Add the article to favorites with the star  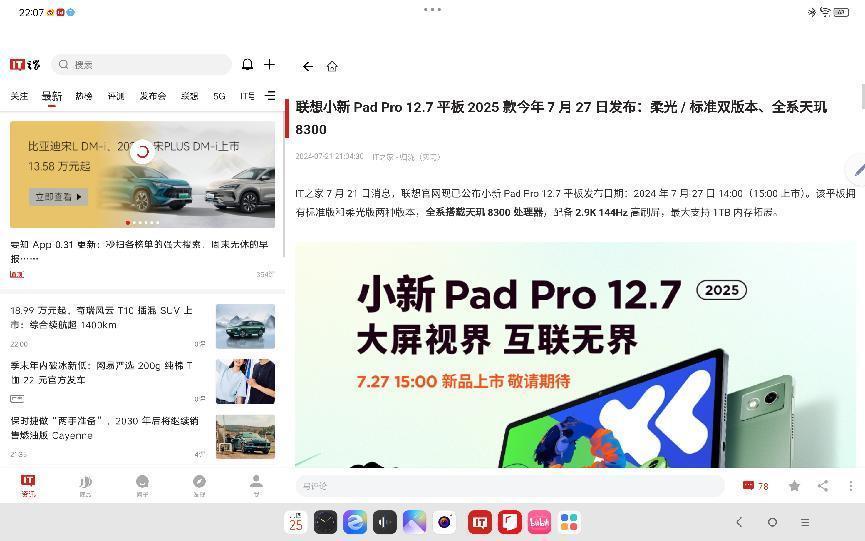click(x=794, y=486)
